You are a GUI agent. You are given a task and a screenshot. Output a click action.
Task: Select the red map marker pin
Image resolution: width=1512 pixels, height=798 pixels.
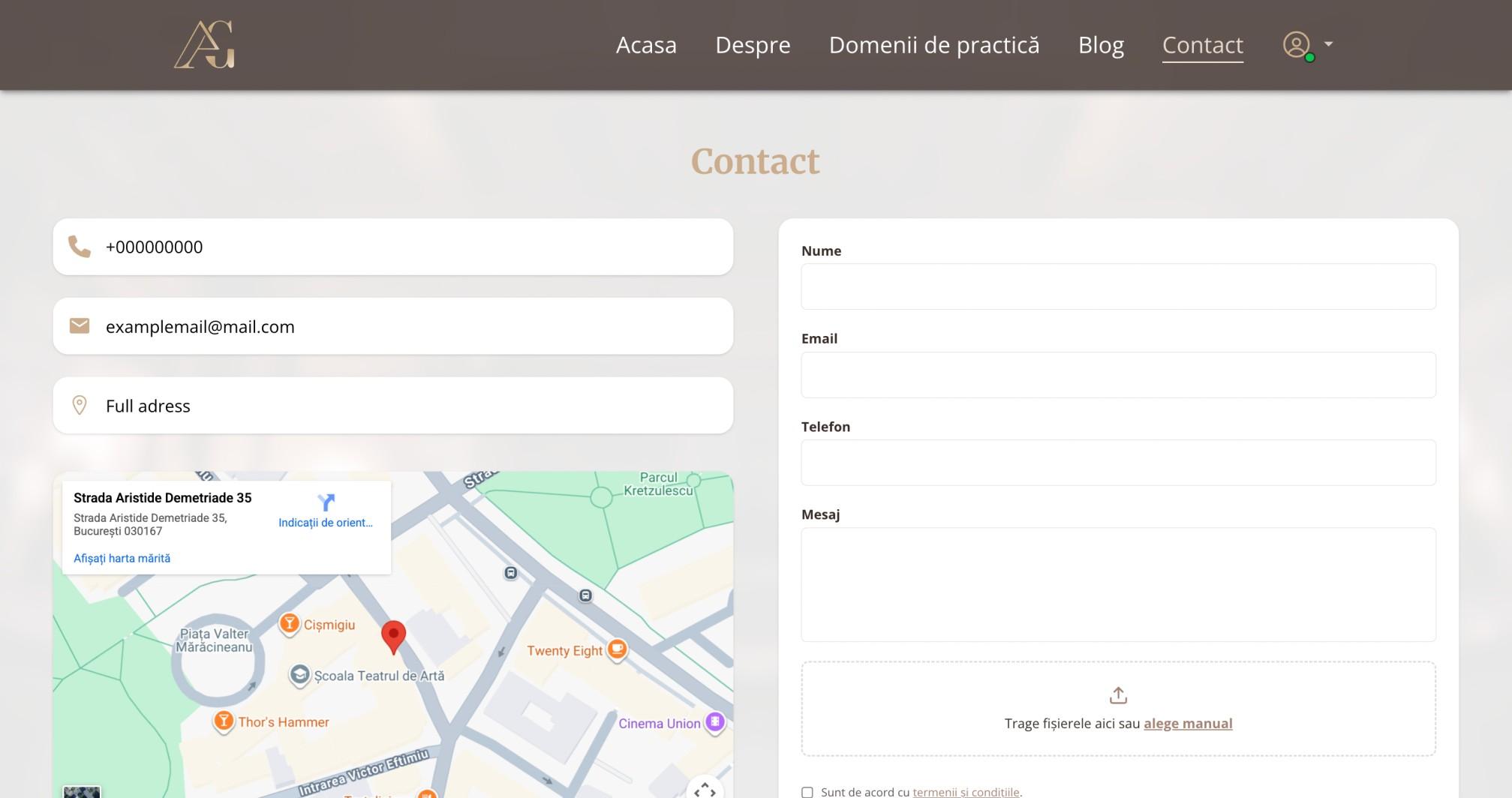pos(393,636)
